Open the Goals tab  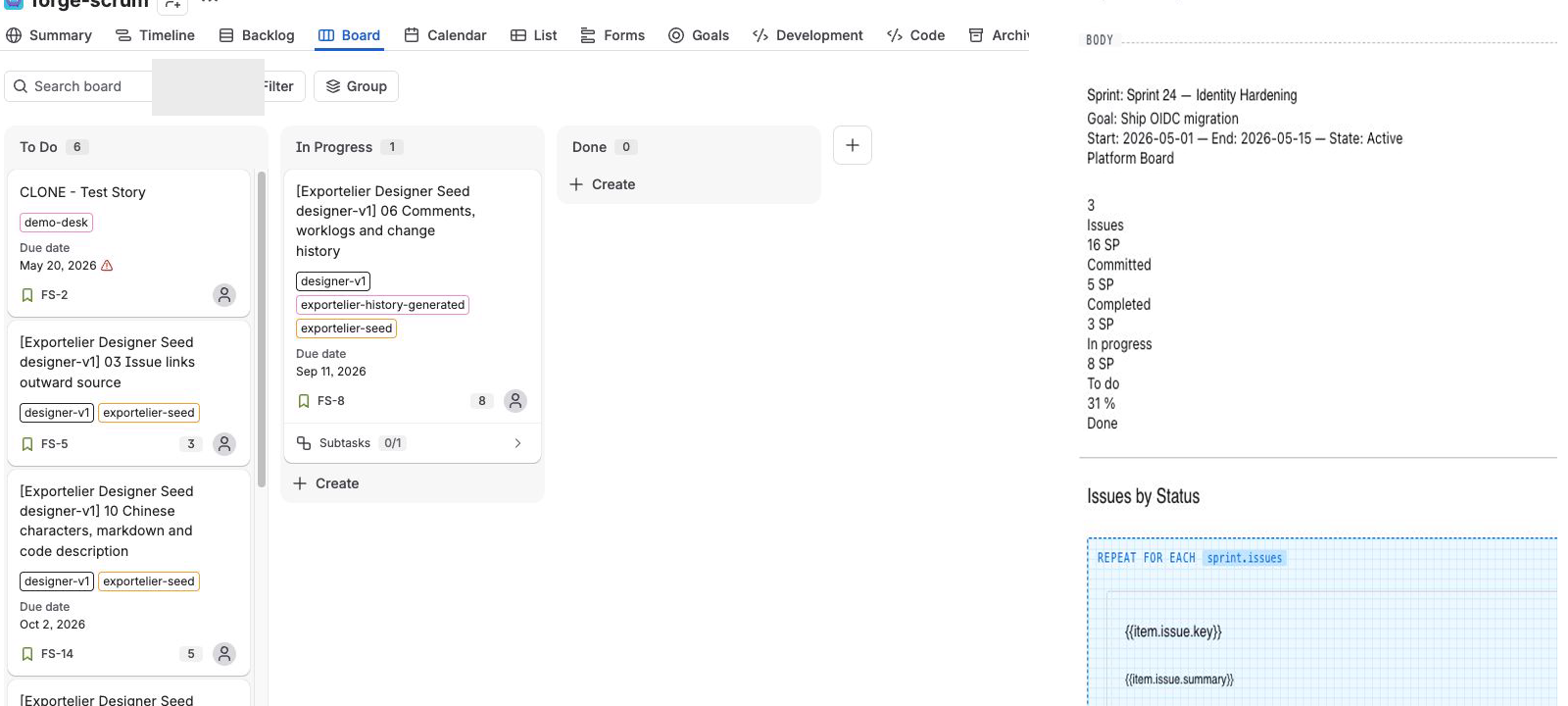[x=699, y=35]
